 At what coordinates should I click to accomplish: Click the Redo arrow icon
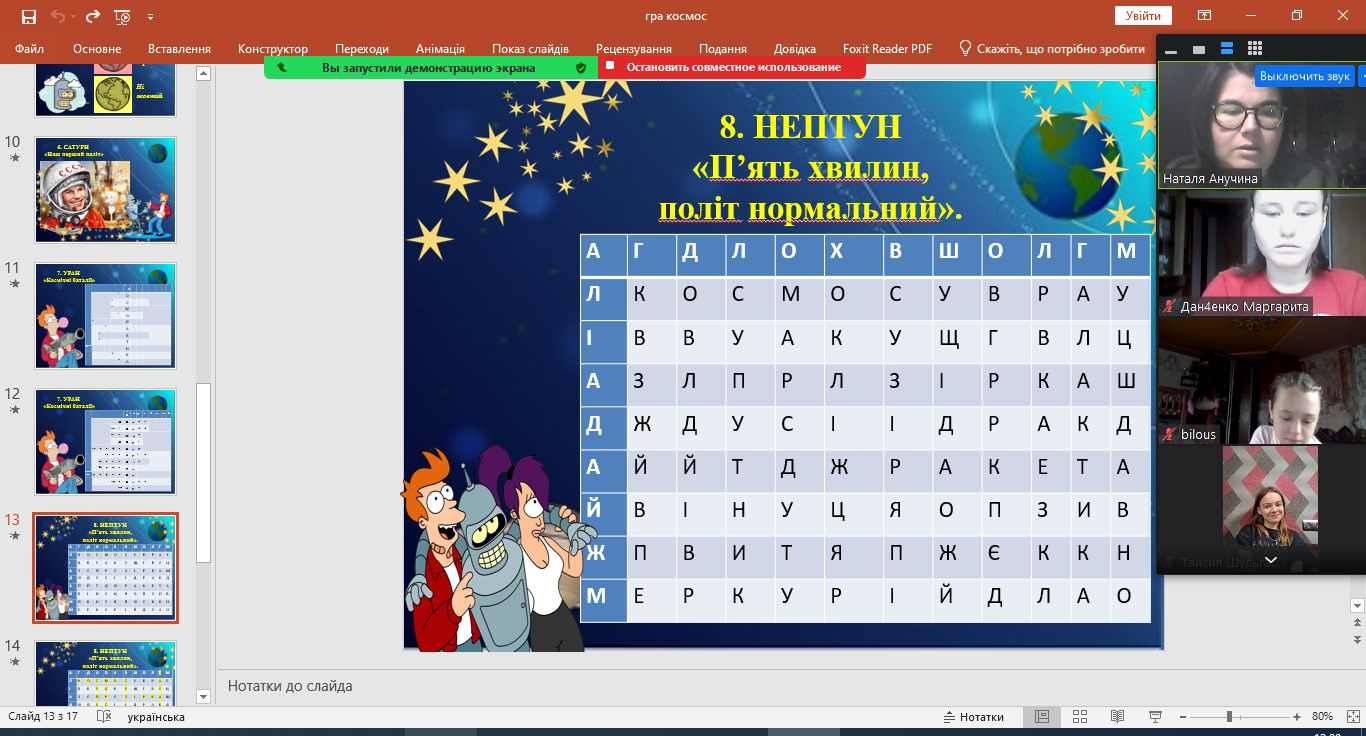(x=93, y=16)
